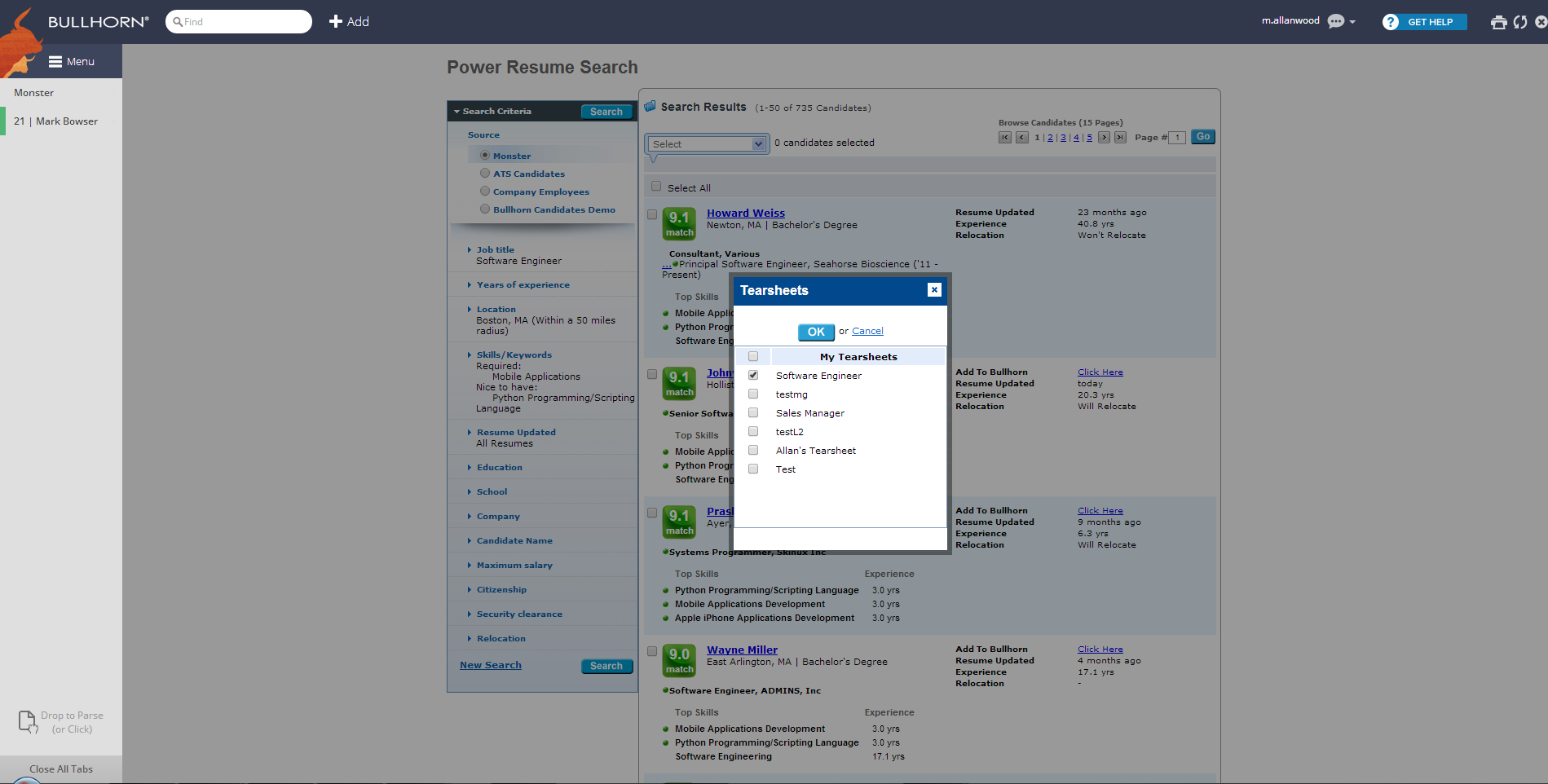
Task: Select ATS Candidates source radio button
Action: tap(485, 174)
